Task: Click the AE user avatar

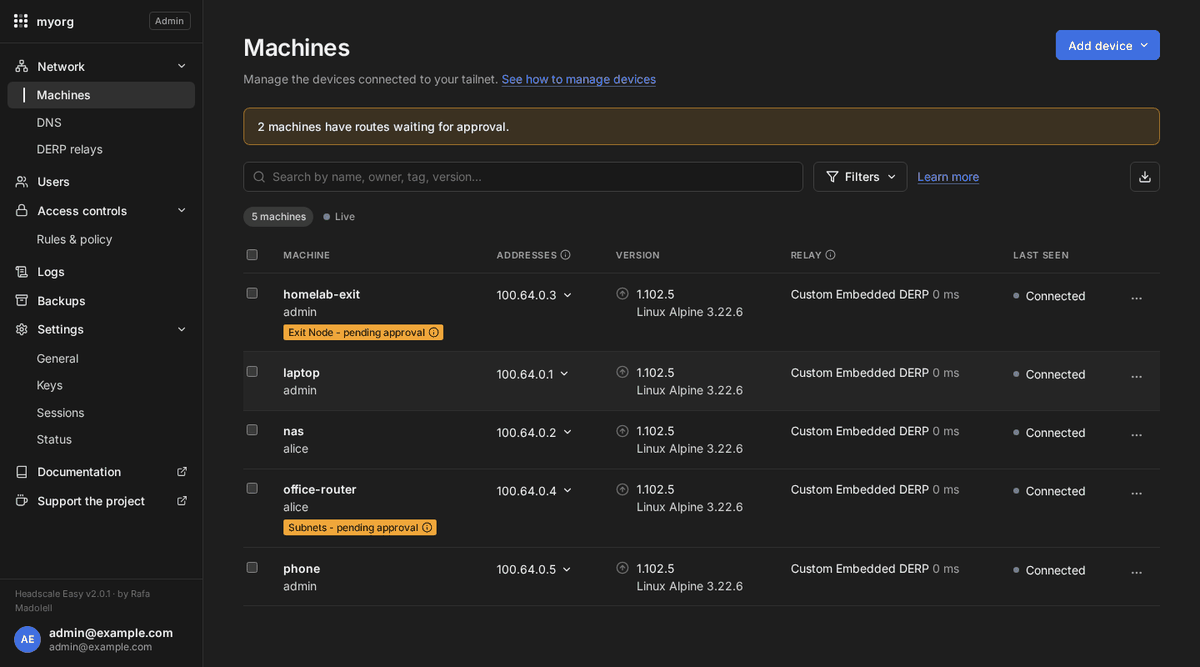Action: (28, 639)
